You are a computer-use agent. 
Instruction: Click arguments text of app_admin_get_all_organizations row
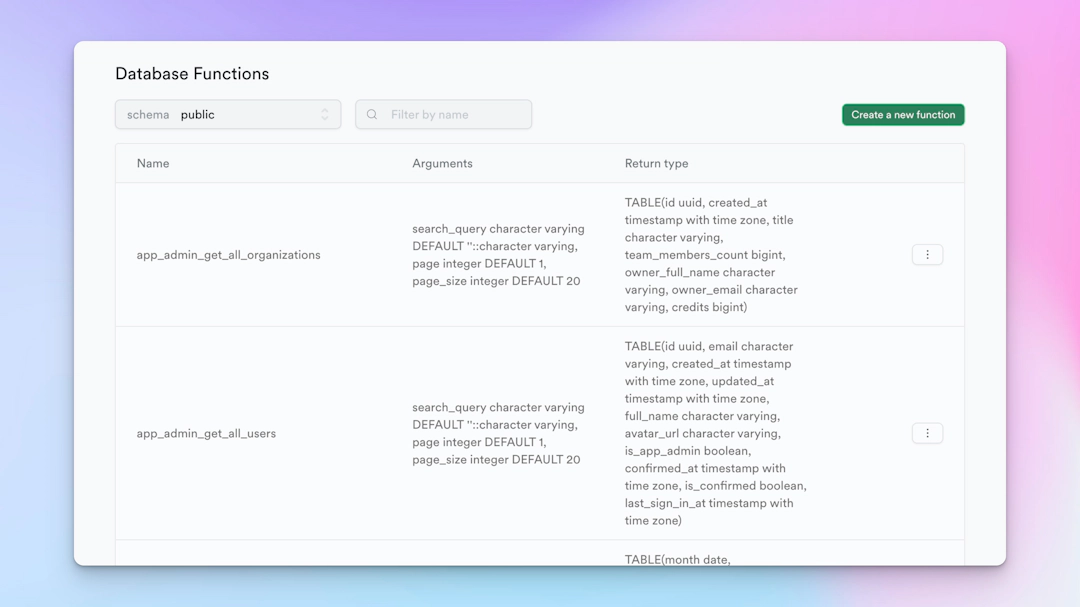(x=498, y=255)
